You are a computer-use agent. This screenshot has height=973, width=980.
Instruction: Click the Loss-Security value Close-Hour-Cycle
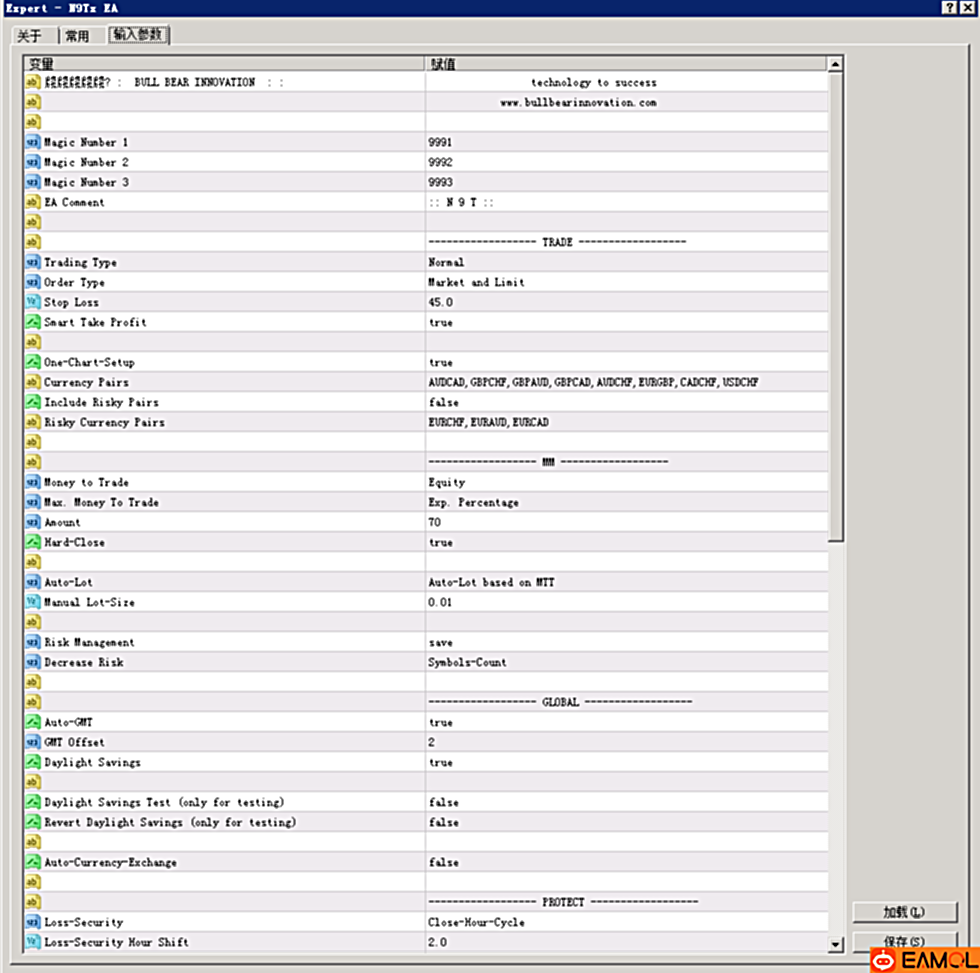pyautogui.click(x=476, y=922)
